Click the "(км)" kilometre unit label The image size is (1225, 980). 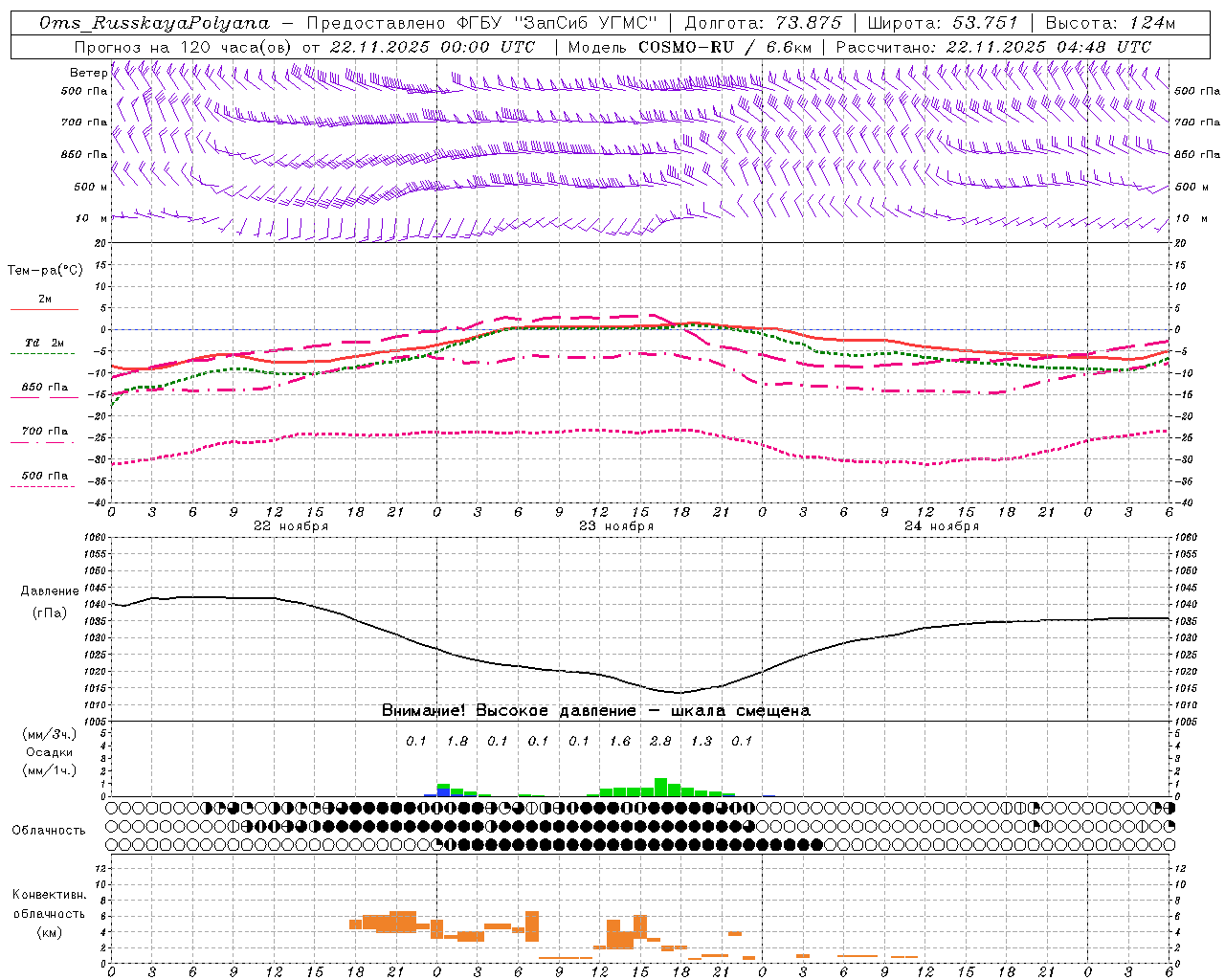(49, 931)
